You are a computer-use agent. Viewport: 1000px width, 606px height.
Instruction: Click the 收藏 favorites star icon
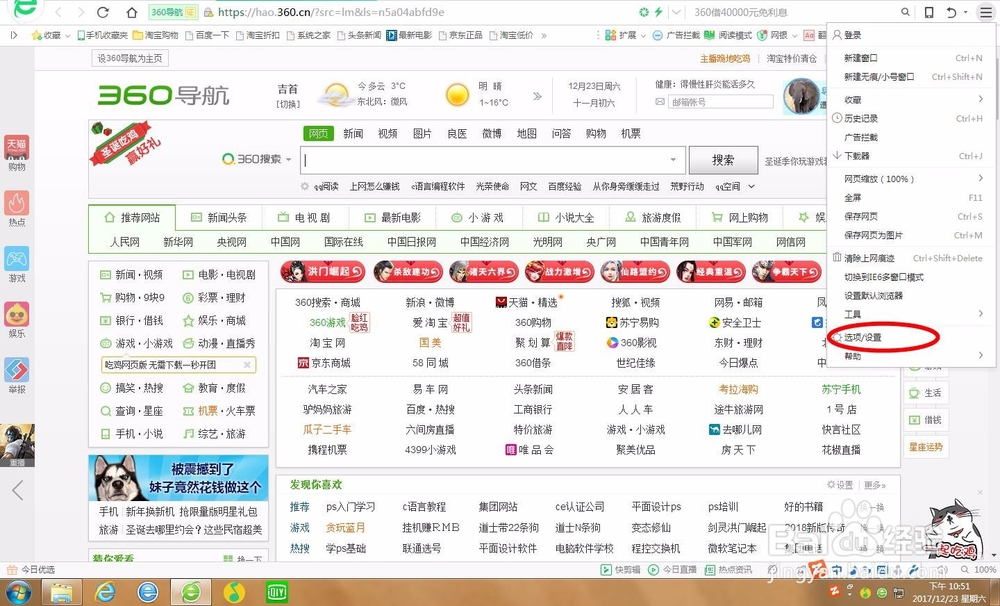point(37,35)
